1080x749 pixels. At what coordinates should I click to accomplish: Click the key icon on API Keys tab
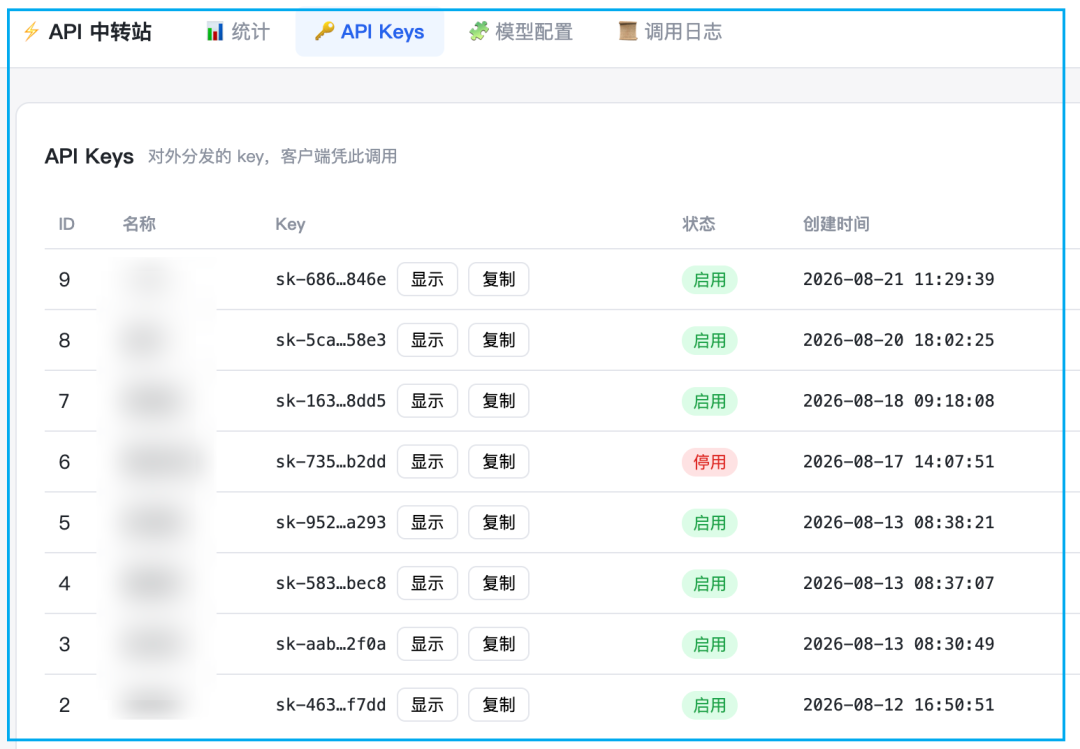(x=324, y=32)
